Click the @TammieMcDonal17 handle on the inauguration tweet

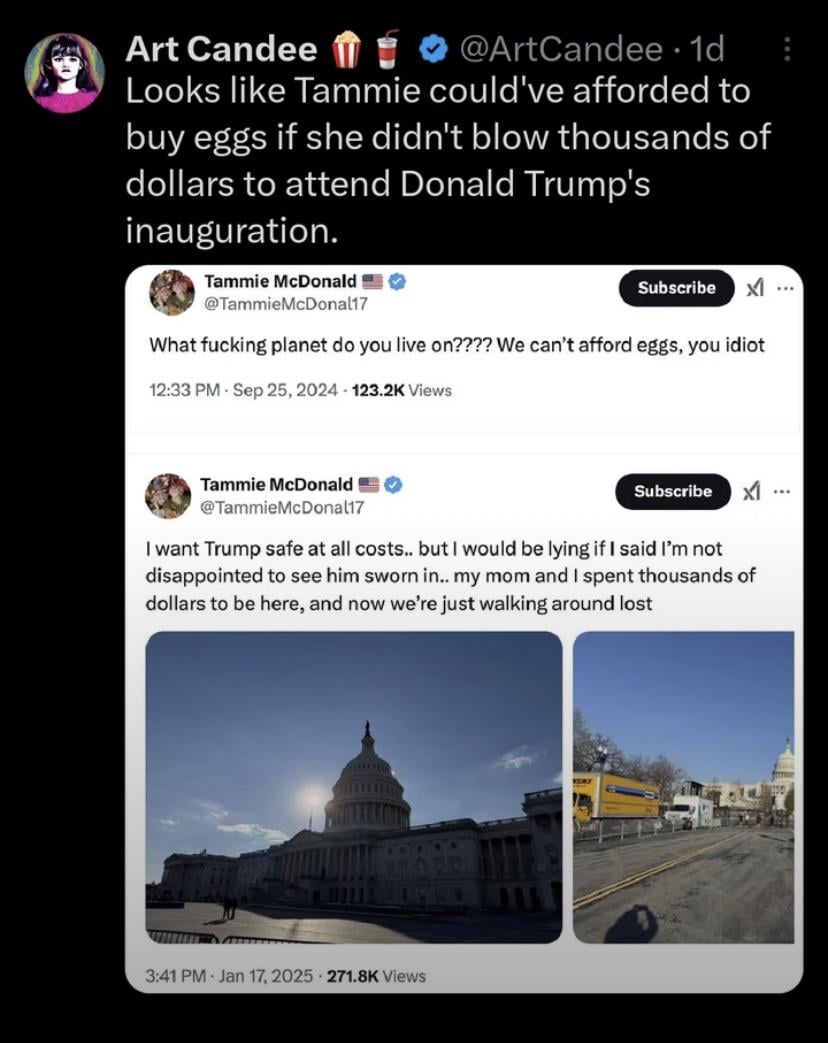pyautogui.click(x=283, y=507)
